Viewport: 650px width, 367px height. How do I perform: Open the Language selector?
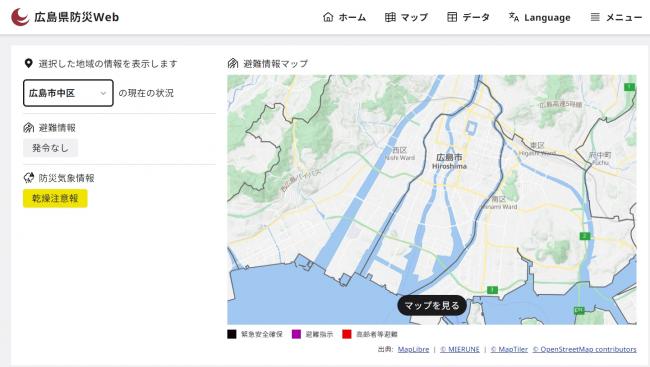click(539, 17)
